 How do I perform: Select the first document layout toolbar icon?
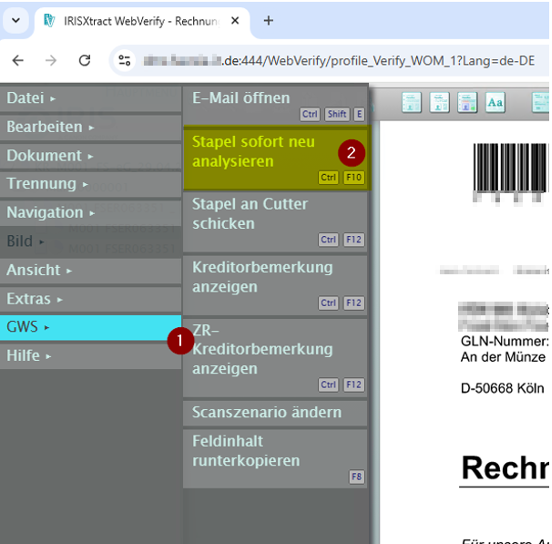412,102
